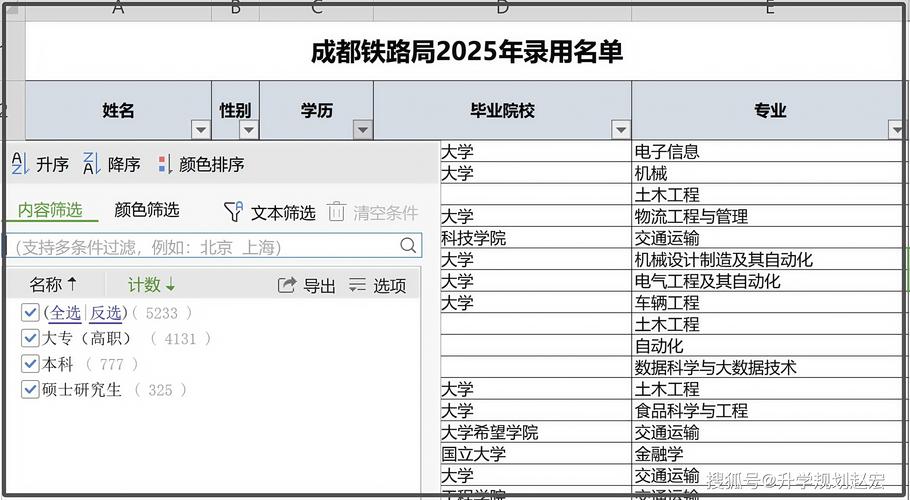Screen dimensions: 910x500
Task: Select title cell 成都铁路局2025年录用名单
Action: click(467, 52)
